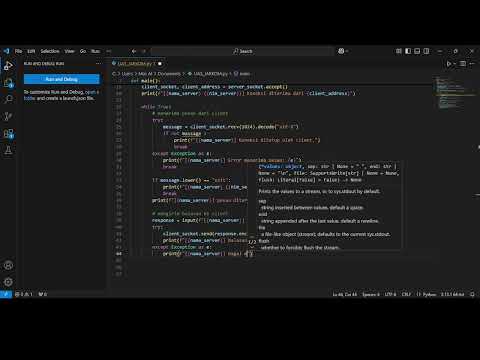
Task: Open the Go menu
Action: tap(83, 51)
